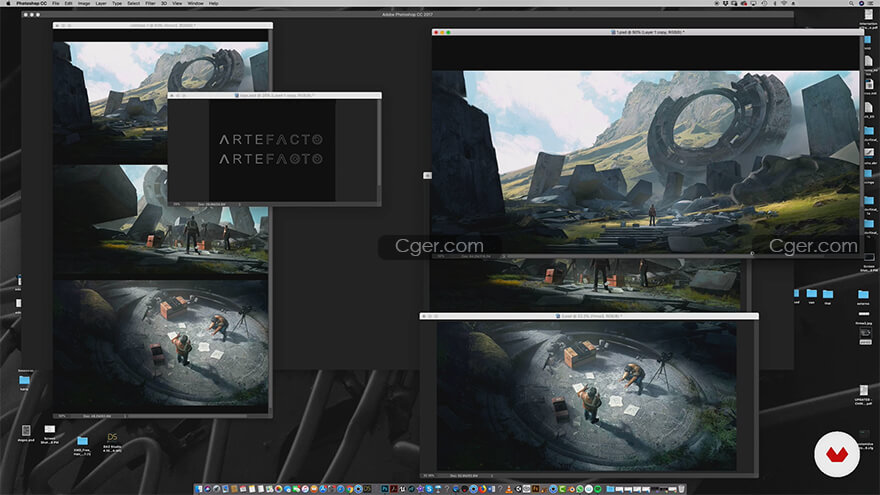
Task: Click the zoom percentage field in the left document status bar
Action: [62, 416]
